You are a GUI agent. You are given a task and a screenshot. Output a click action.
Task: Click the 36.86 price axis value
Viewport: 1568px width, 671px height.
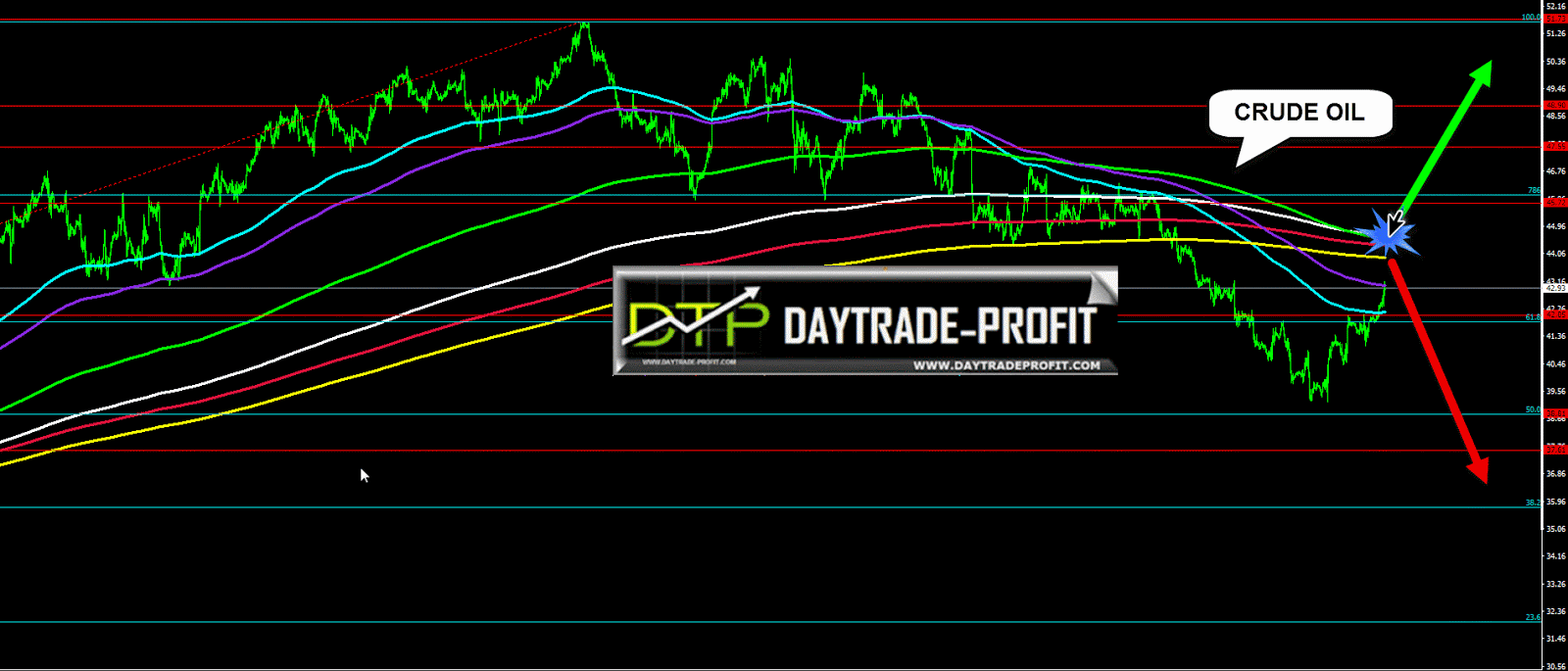click(1556, 474)
